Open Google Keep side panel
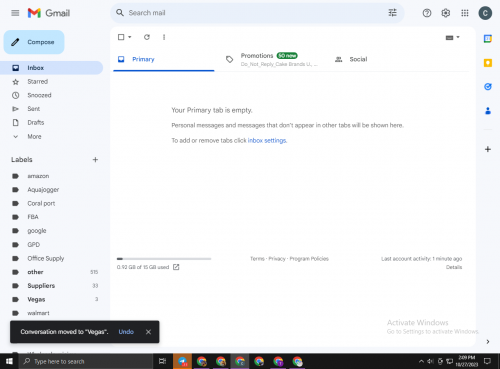500x369 pixels. click(x=488, y=63)
